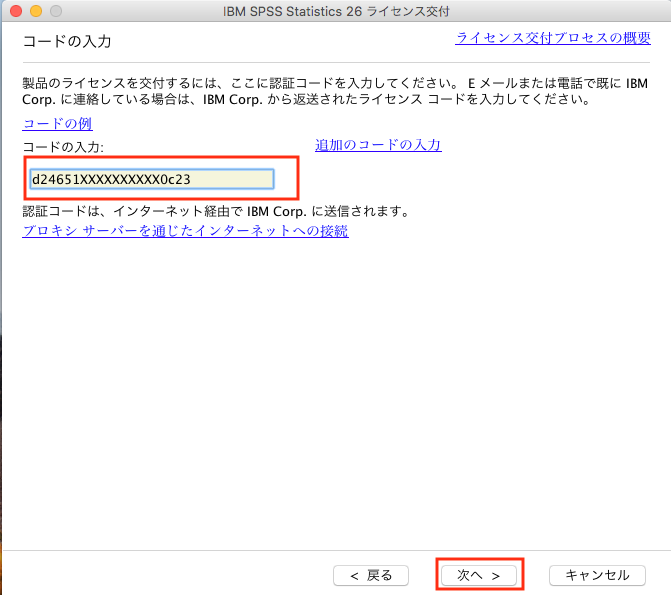Focus the authorization code input field
The height and width of the screenshot is (595, 671).
click(x=152, y=179)
